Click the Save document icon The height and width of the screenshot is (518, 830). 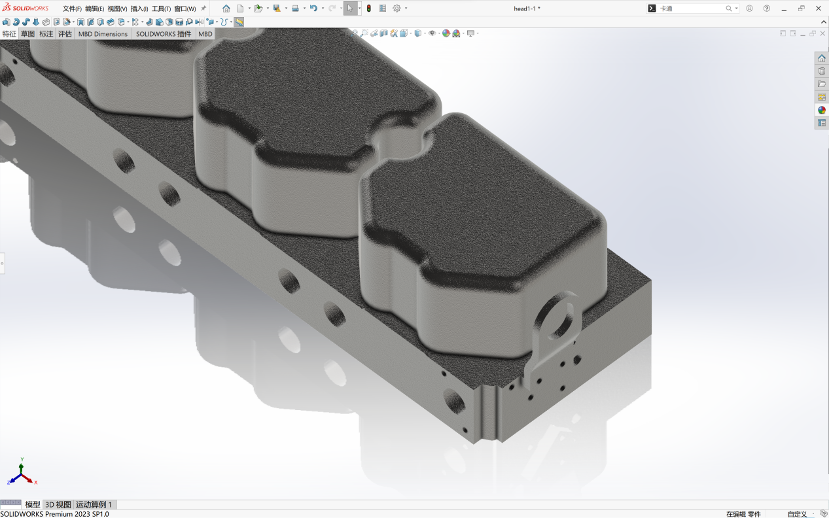coord(276,8)
